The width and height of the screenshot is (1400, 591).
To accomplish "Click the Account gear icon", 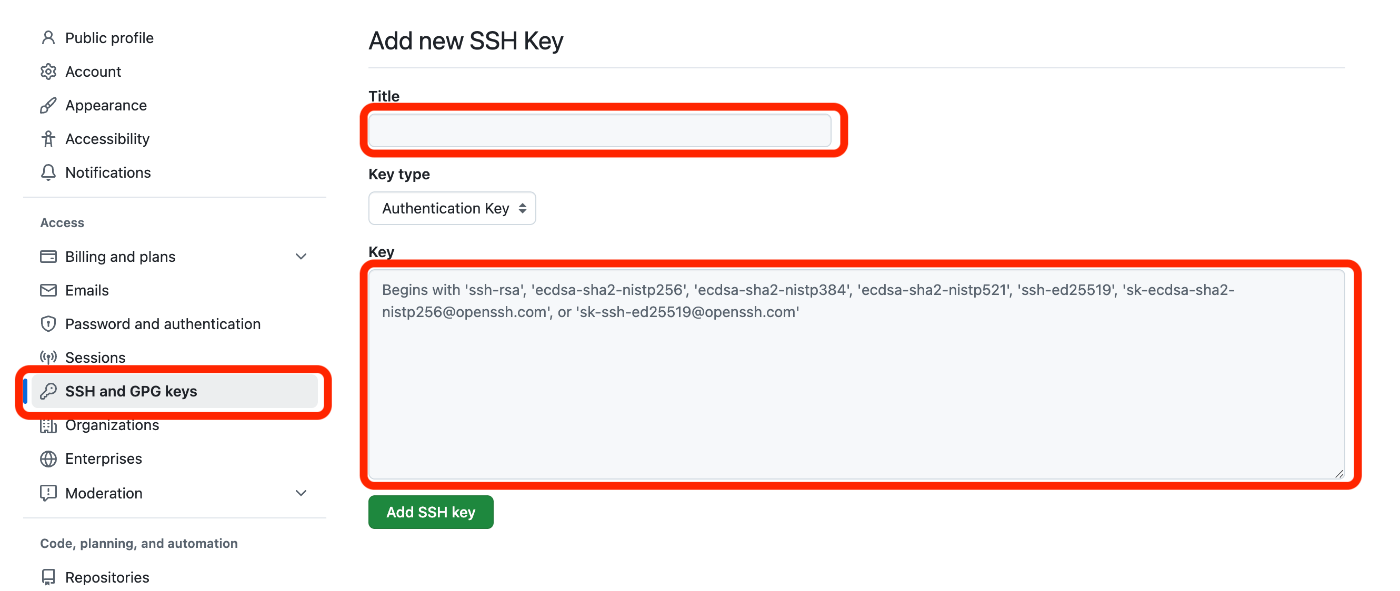I will point(48,72).
